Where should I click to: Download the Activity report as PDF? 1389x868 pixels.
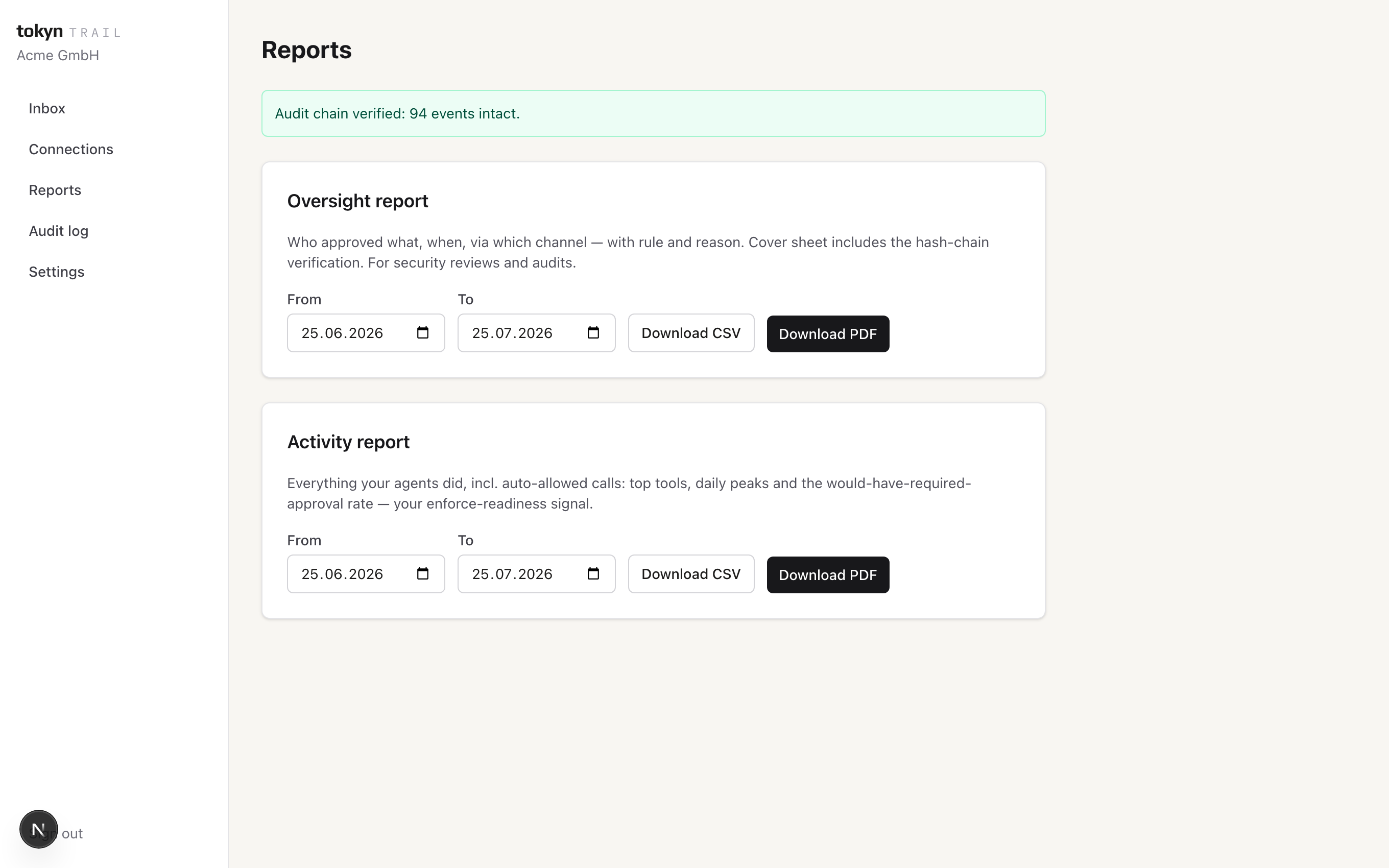pos(828,575)
